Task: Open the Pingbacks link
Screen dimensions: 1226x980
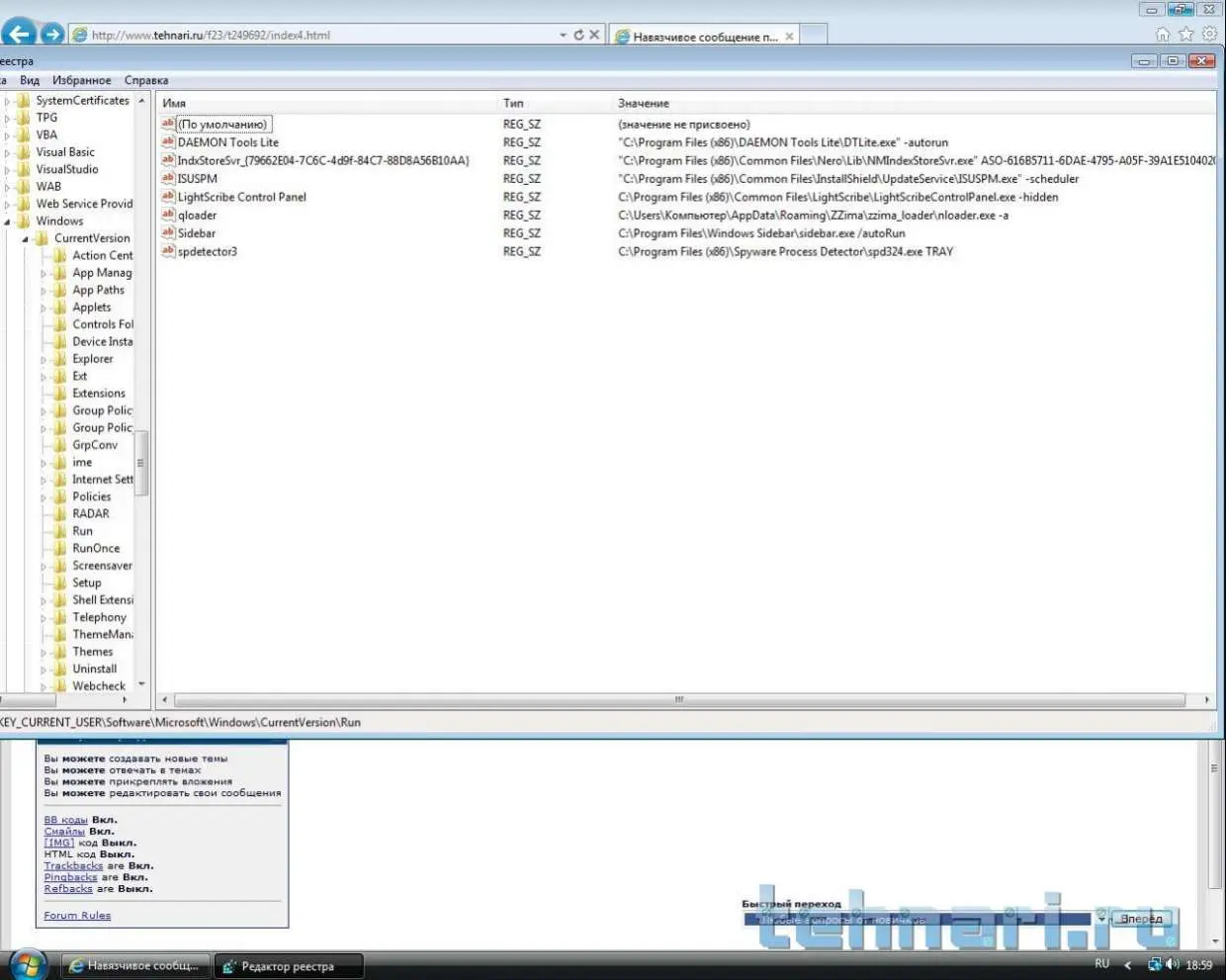Action: (70, 877)
